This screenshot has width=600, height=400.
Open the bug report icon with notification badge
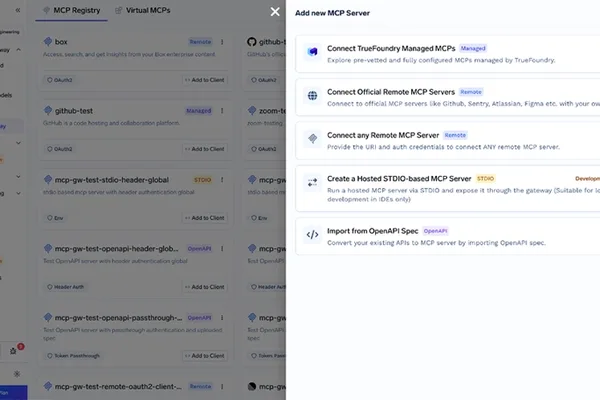pyautogui.click(x=13, y=351)
